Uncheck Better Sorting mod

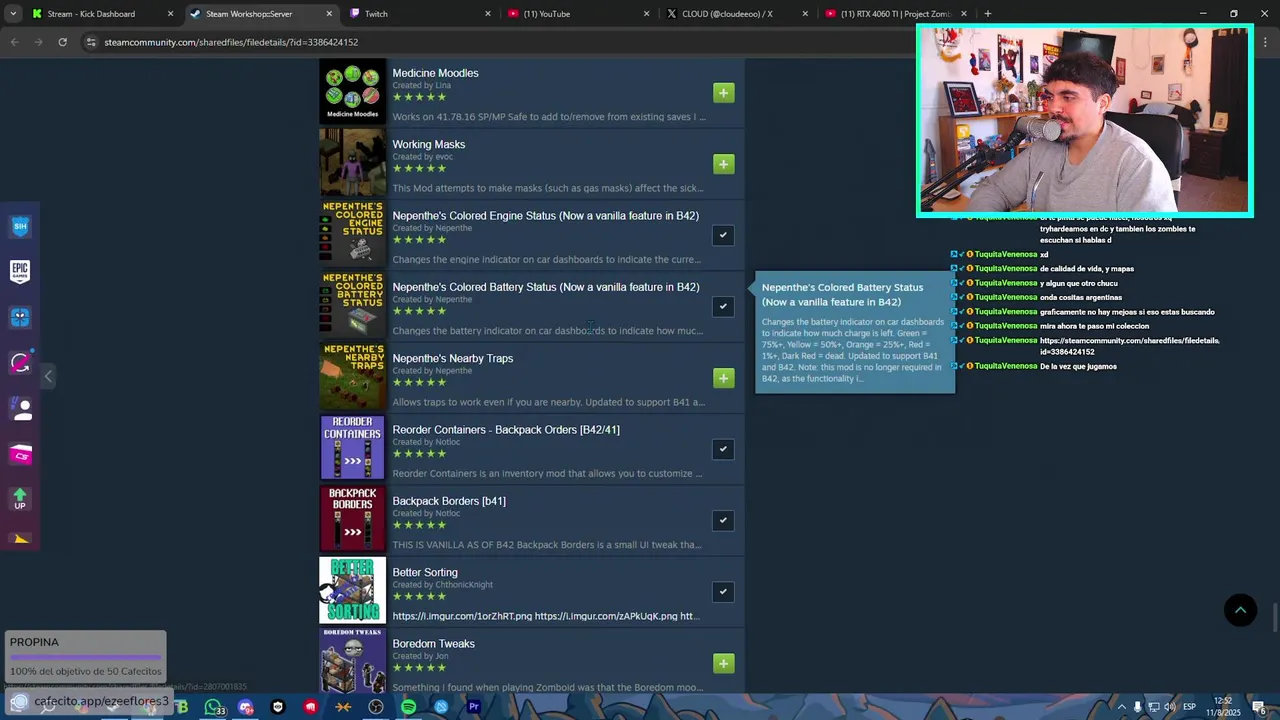pyautogui.click(x=723, y=592)
